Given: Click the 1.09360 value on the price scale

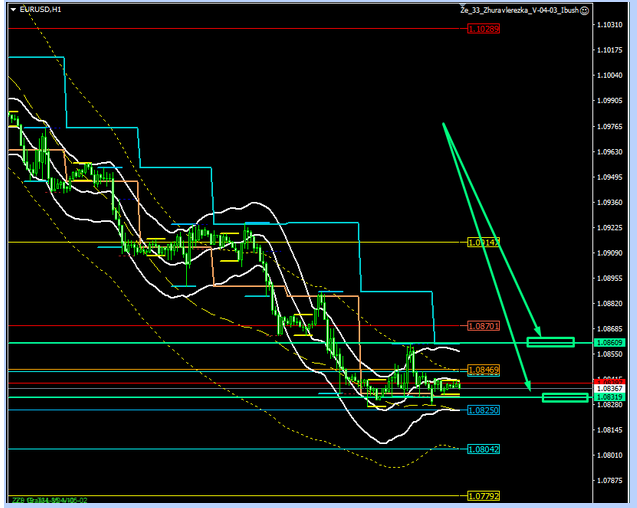Looking at the screenshot, I should point(609,202).
